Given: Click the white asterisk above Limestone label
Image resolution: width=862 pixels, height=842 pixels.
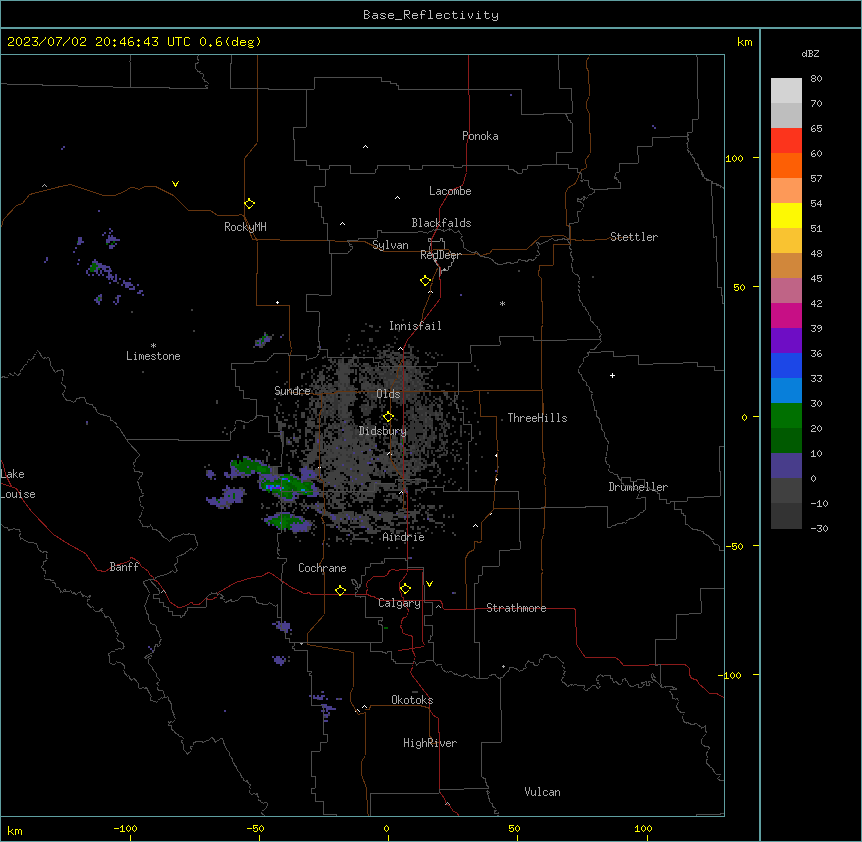Looking at the screenshot, I should click(153, 345).
